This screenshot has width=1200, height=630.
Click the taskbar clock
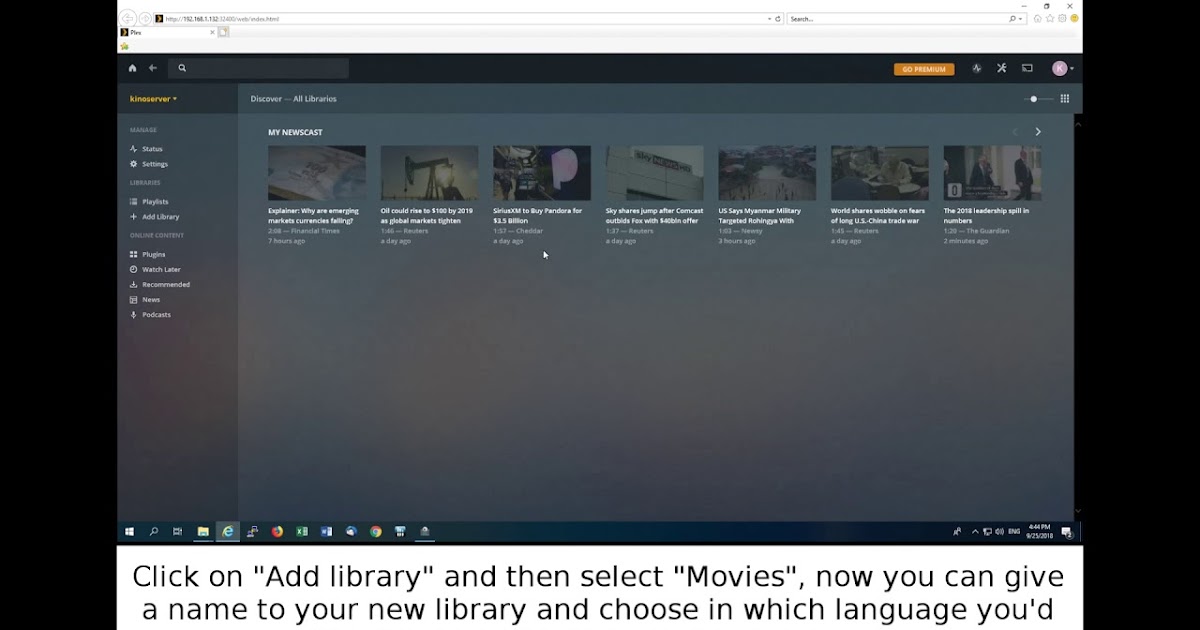pyautogui.click(x=1040, y=532)
